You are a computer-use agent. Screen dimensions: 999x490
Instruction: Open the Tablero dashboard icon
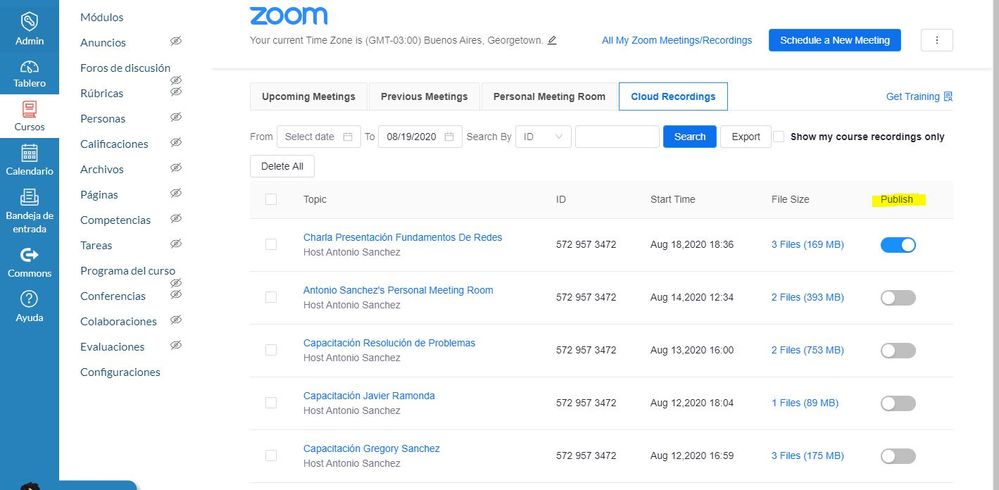pos(29,66)
